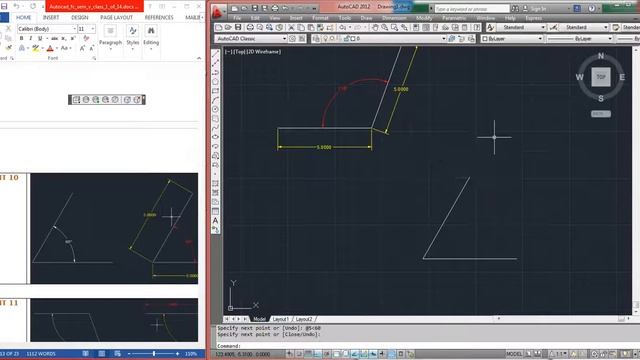640x360 pixels.
Task: Open the layer list dropdown showing 0
Action: [444, 38]
